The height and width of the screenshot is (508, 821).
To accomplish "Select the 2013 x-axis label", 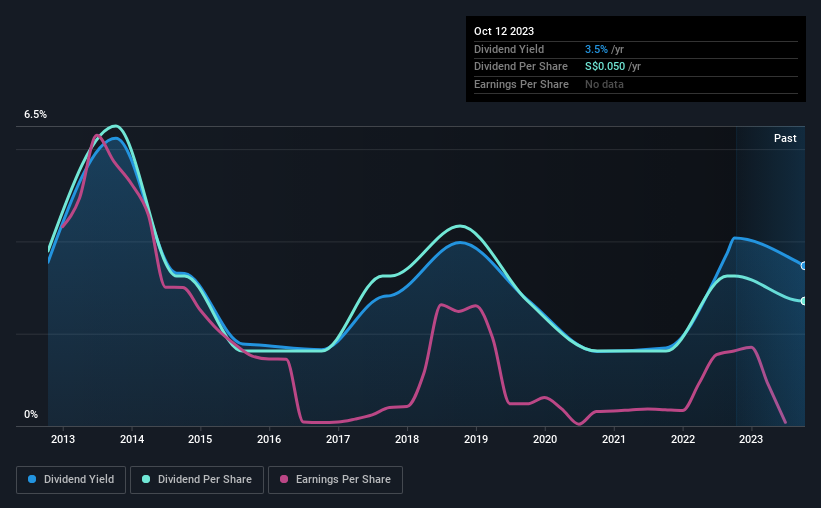I will (x=63, y=439).
